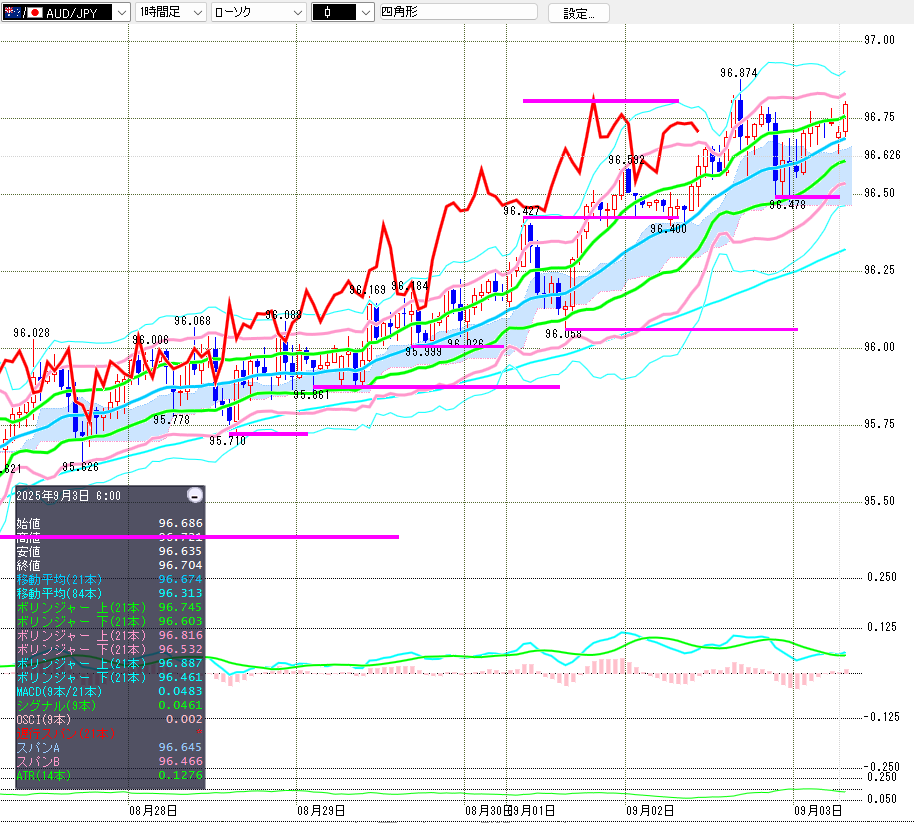
Task: Select the Bollinger lower row valued 96.532
Action: point(110,649)
